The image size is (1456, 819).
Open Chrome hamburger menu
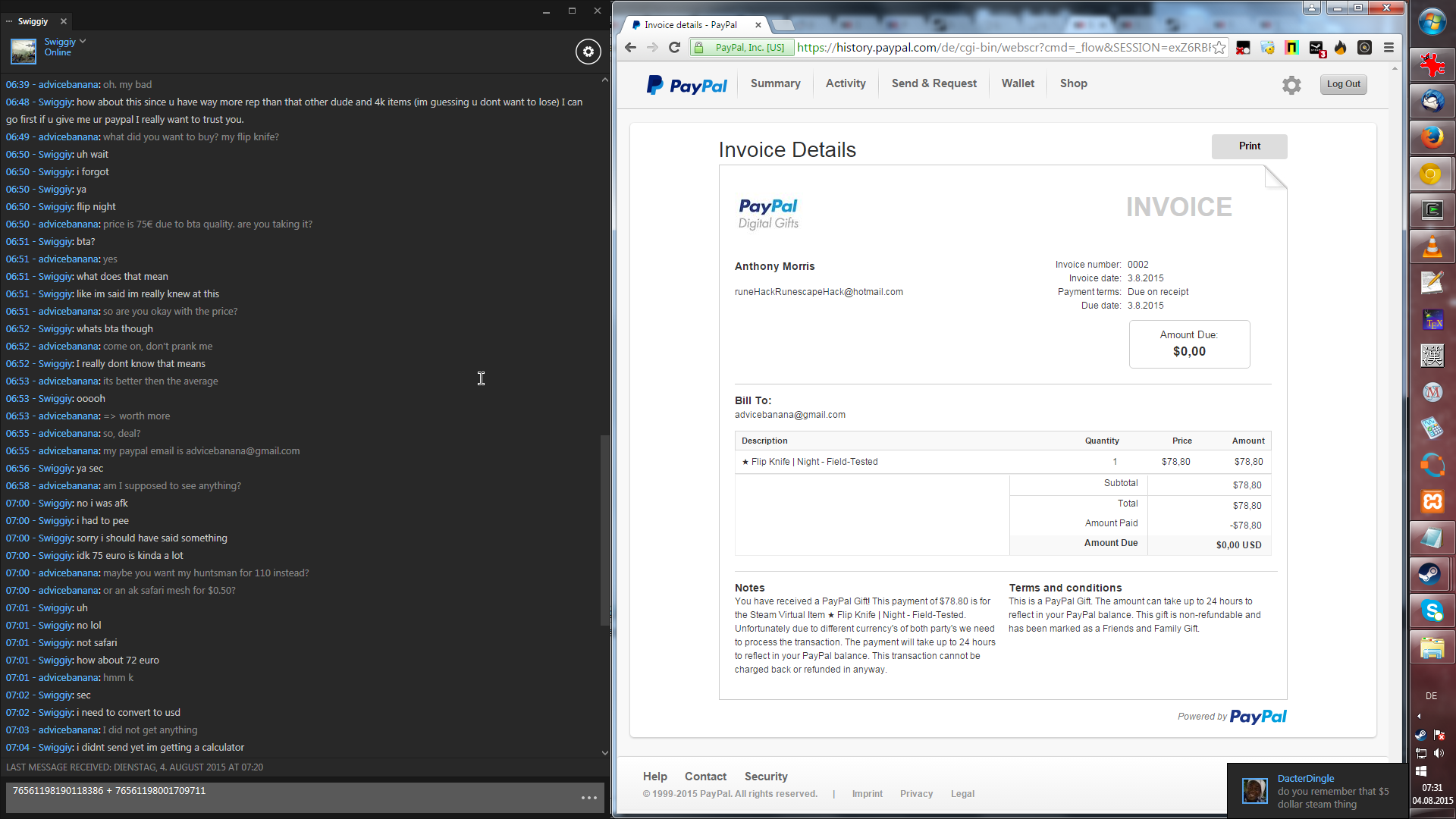[1389, 48]
